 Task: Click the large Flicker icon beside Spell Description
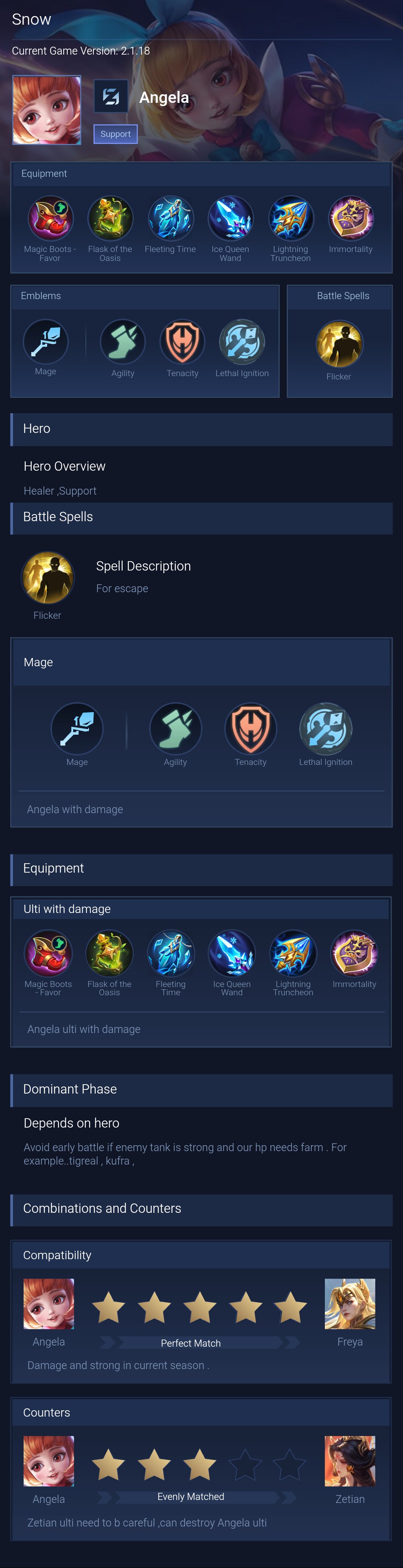[x=47, y=578]
